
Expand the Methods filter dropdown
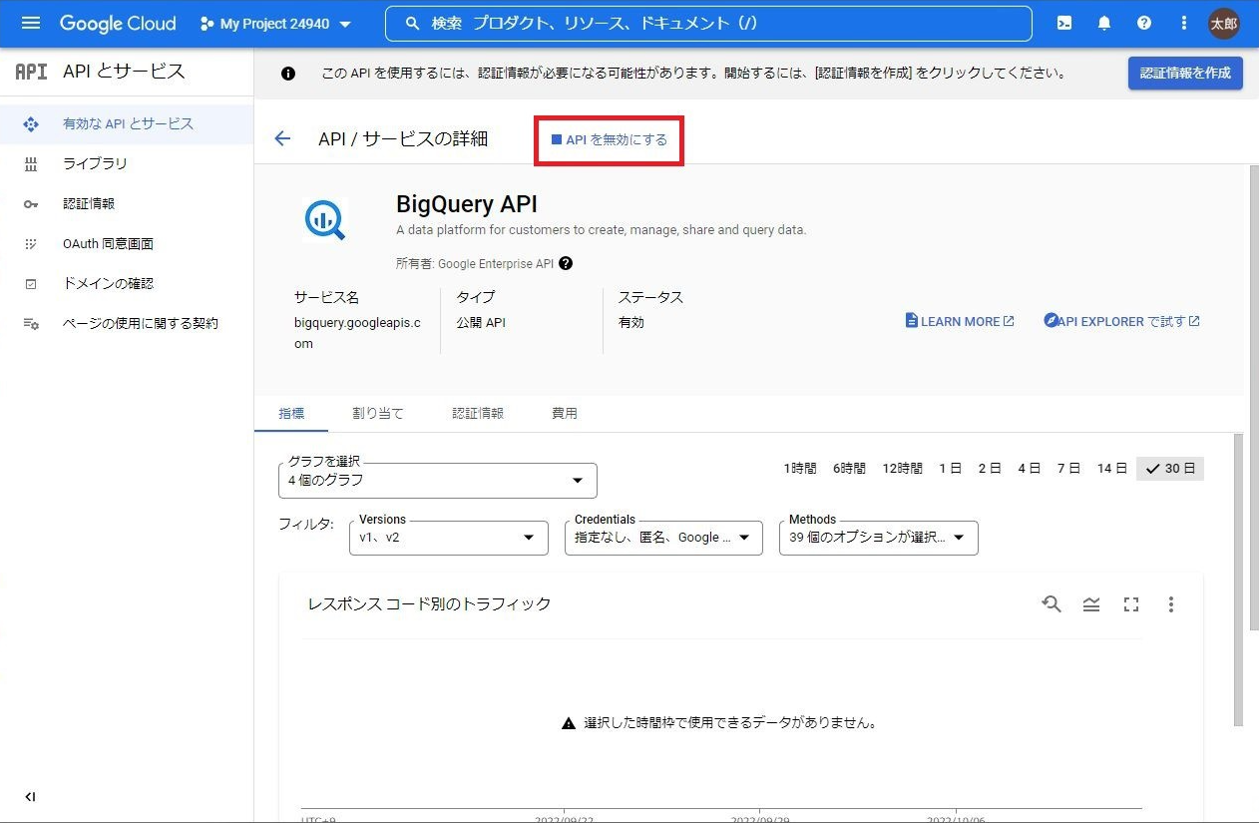878,538
